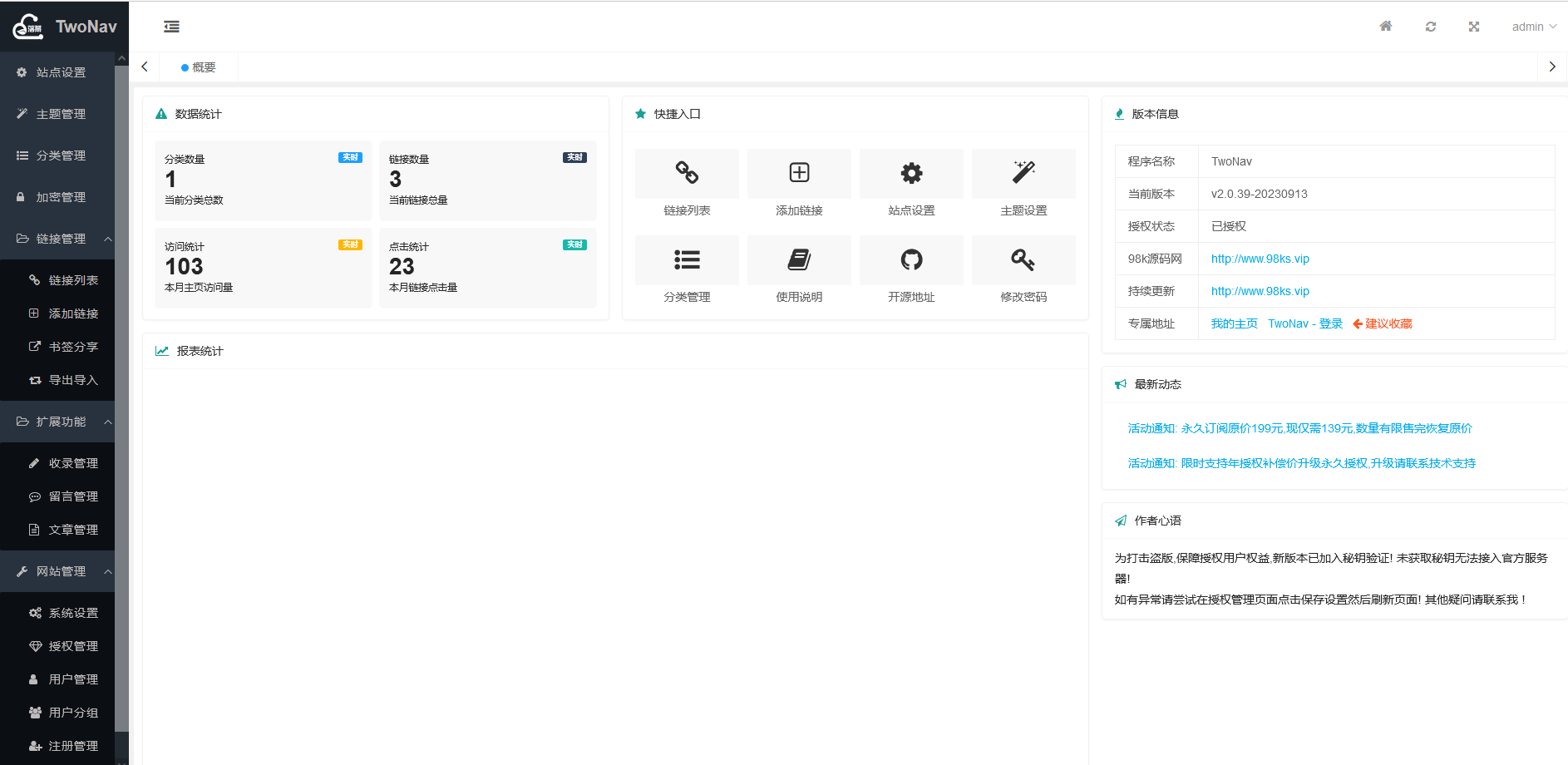
Task: Click the 站点设置 quick-entry gear icon
Action: (911, 173)
